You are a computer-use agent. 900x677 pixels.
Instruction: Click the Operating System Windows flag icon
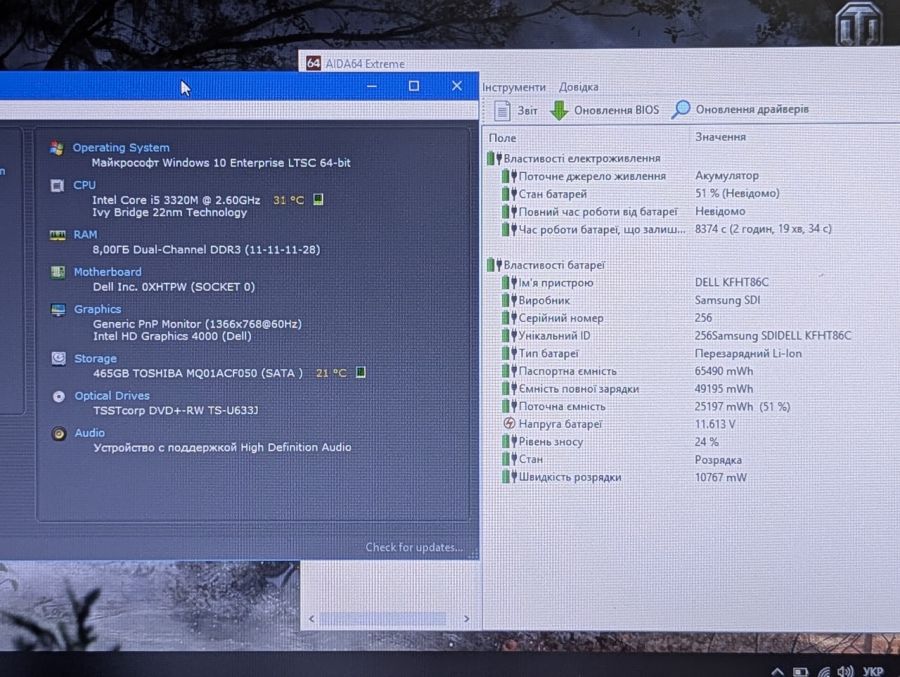click(x=57, y=148)
